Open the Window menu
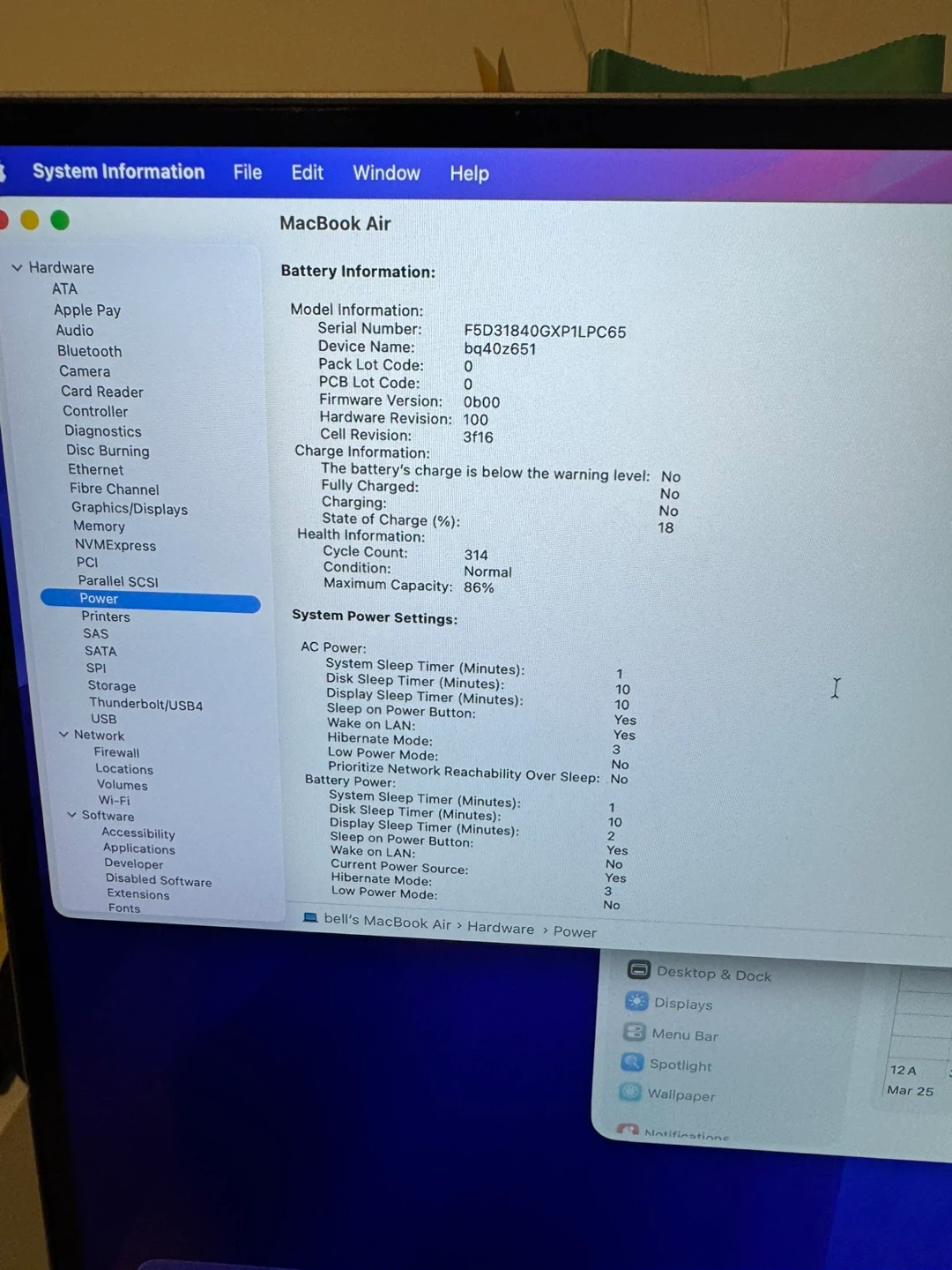Viewport: 952px width, 1270px height. [x=386, y=173]
